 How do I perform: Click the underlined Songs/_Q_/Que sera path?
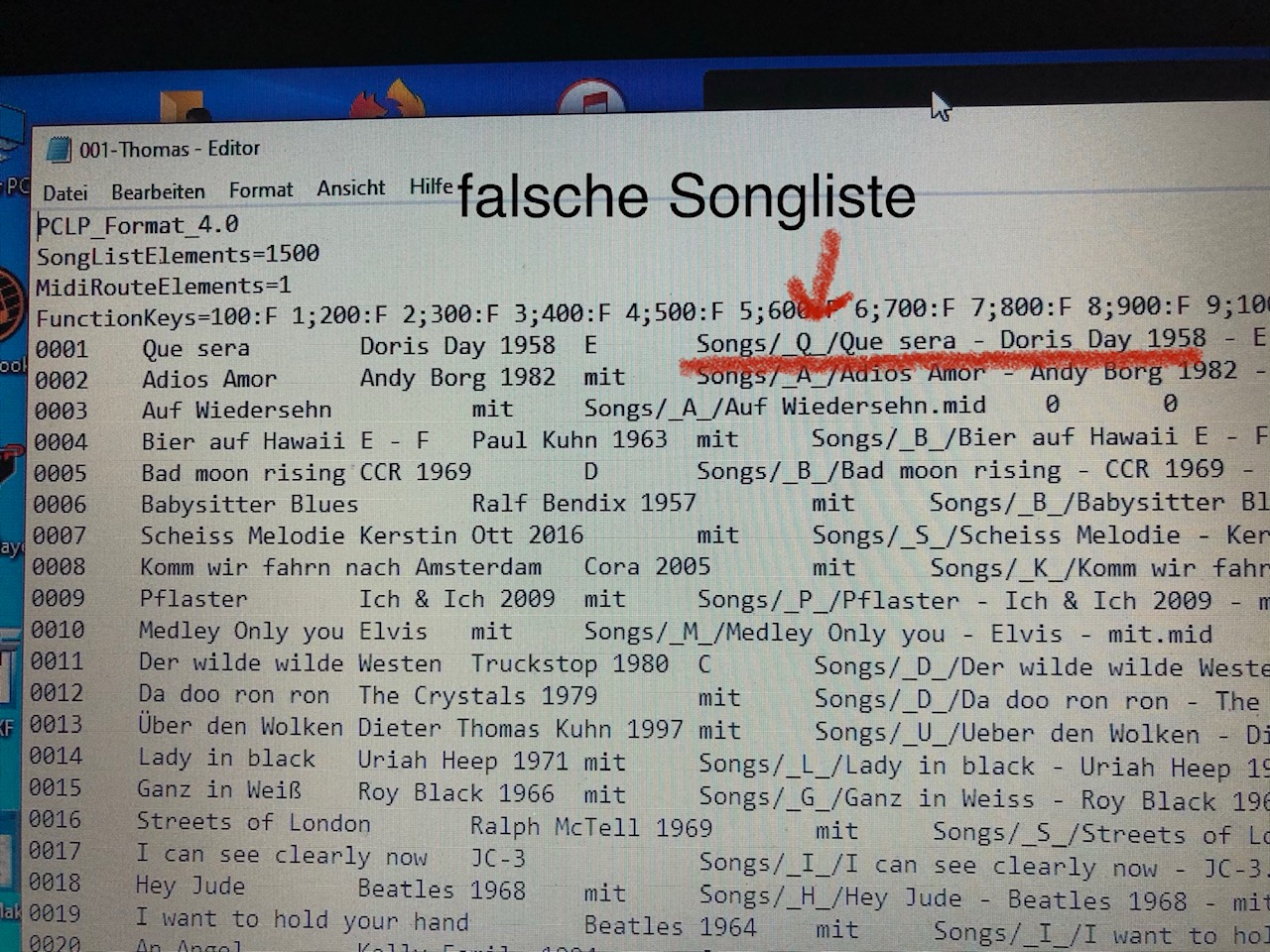[825, 342]
